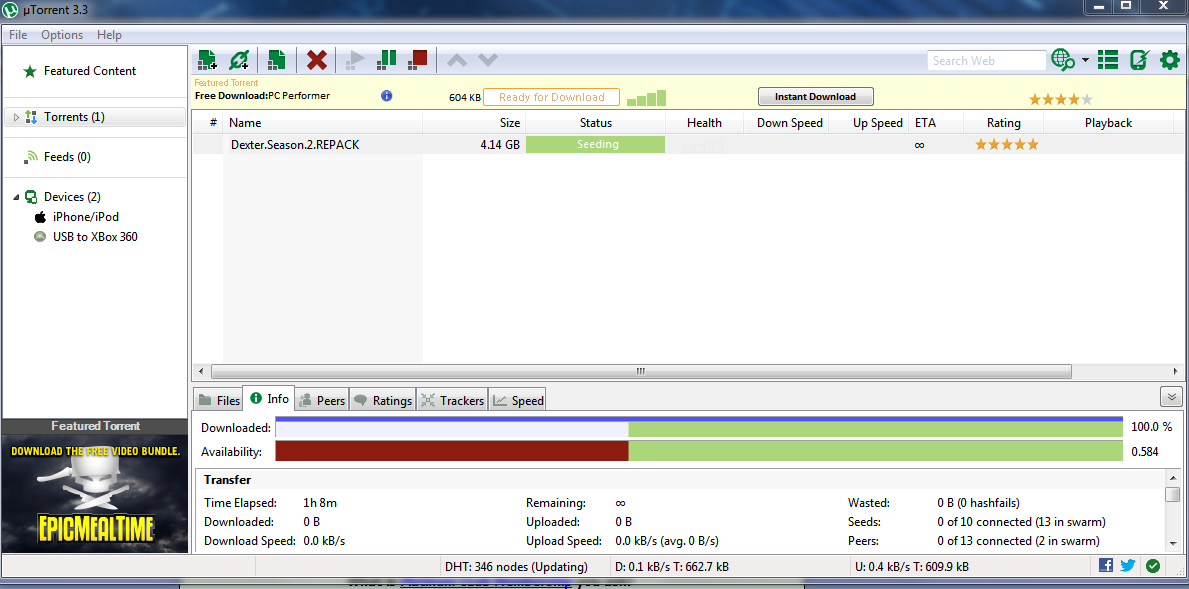
Task: Click Twitter icon in status bar
Action: point(1128,566)
